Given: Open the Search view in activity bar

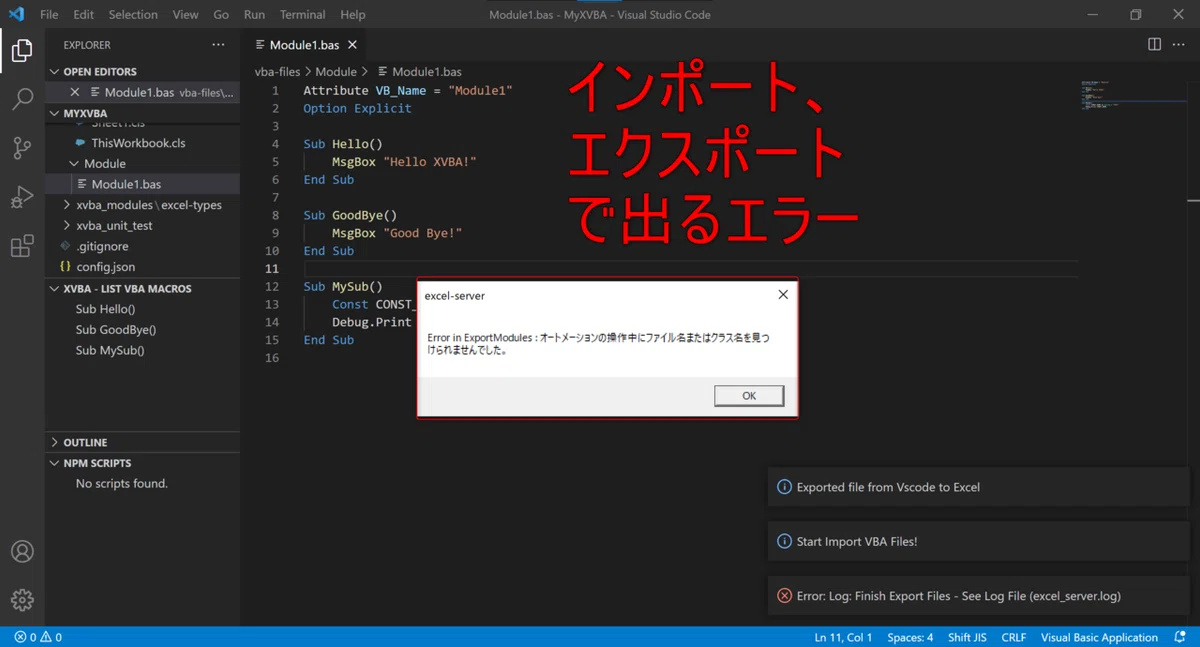Looking at the screenshot, I should (x=22, y=99).
